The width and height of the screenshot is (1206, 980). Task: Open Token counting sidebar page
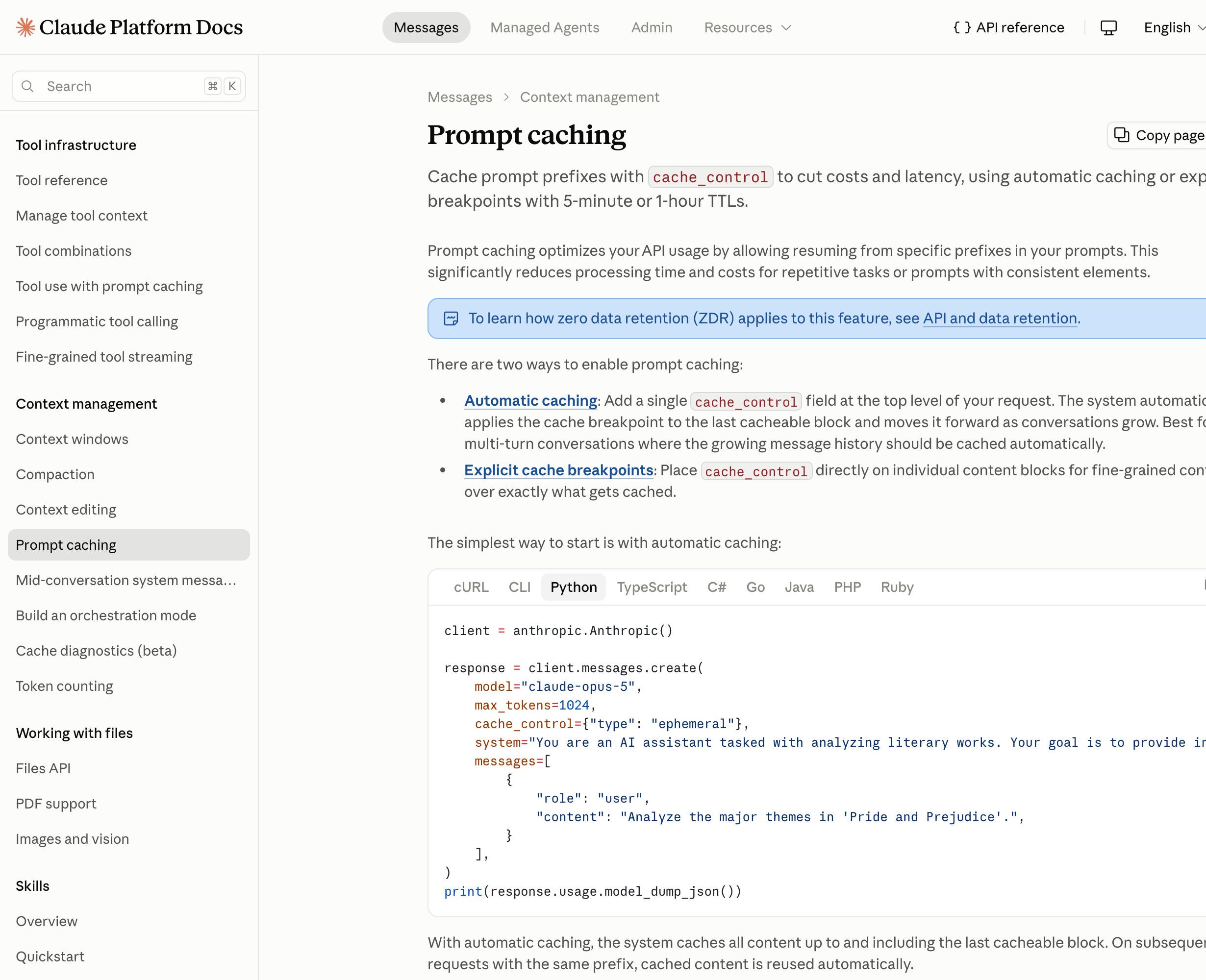point(64,686)
